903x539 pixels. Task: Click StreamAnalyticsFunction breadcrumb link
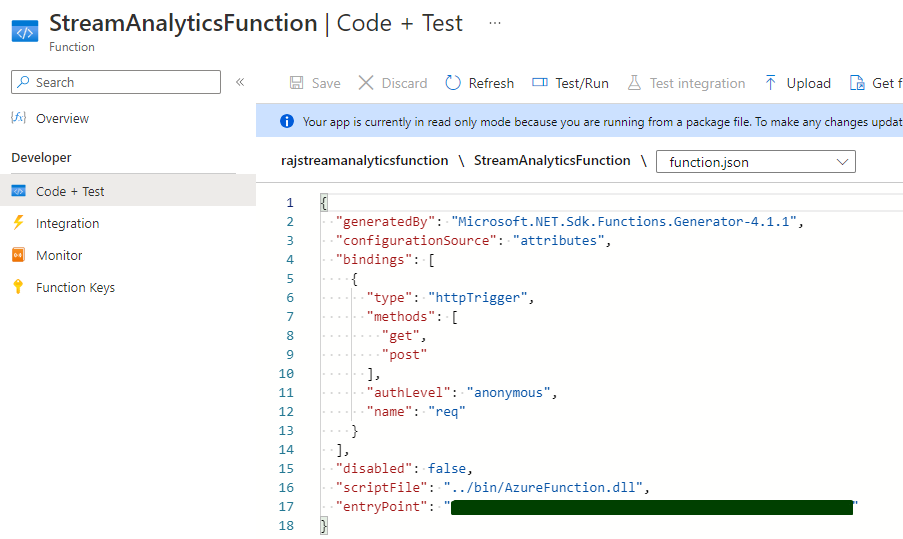(x=552, y=160)
